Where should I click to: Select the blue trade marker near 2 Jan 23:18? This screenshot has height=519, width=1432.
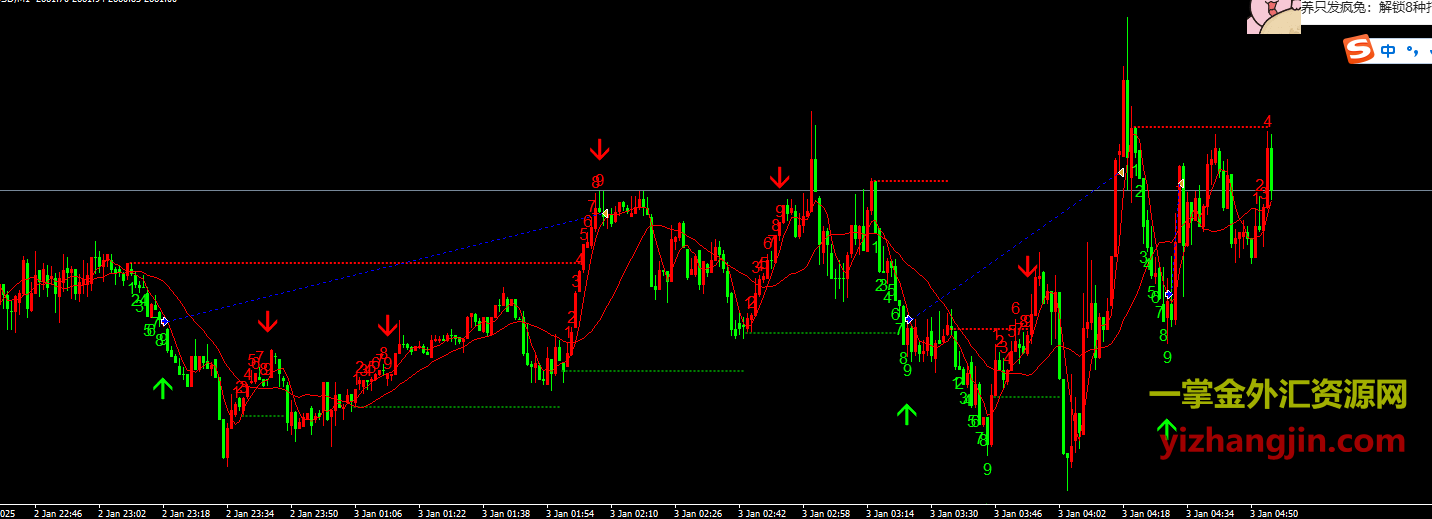point(164,321)
